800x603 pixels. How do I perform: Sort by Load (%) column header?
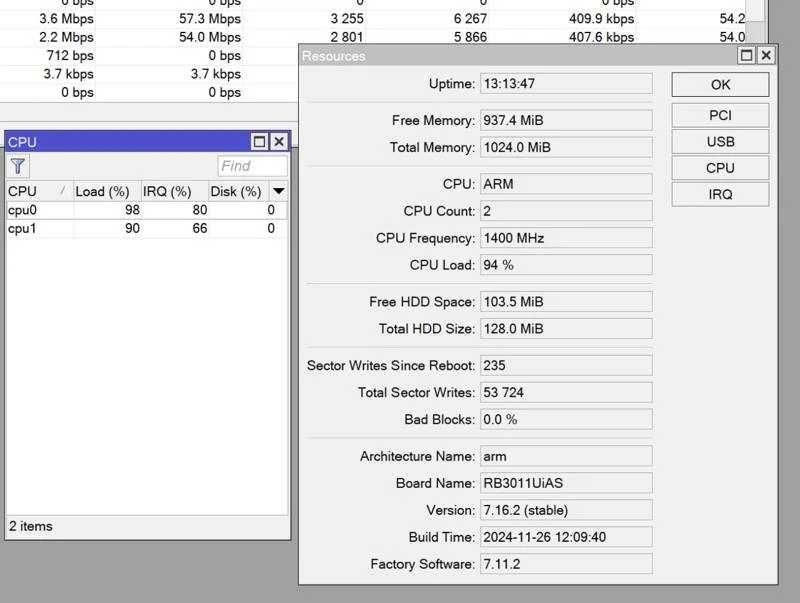[x=107, y=191]
